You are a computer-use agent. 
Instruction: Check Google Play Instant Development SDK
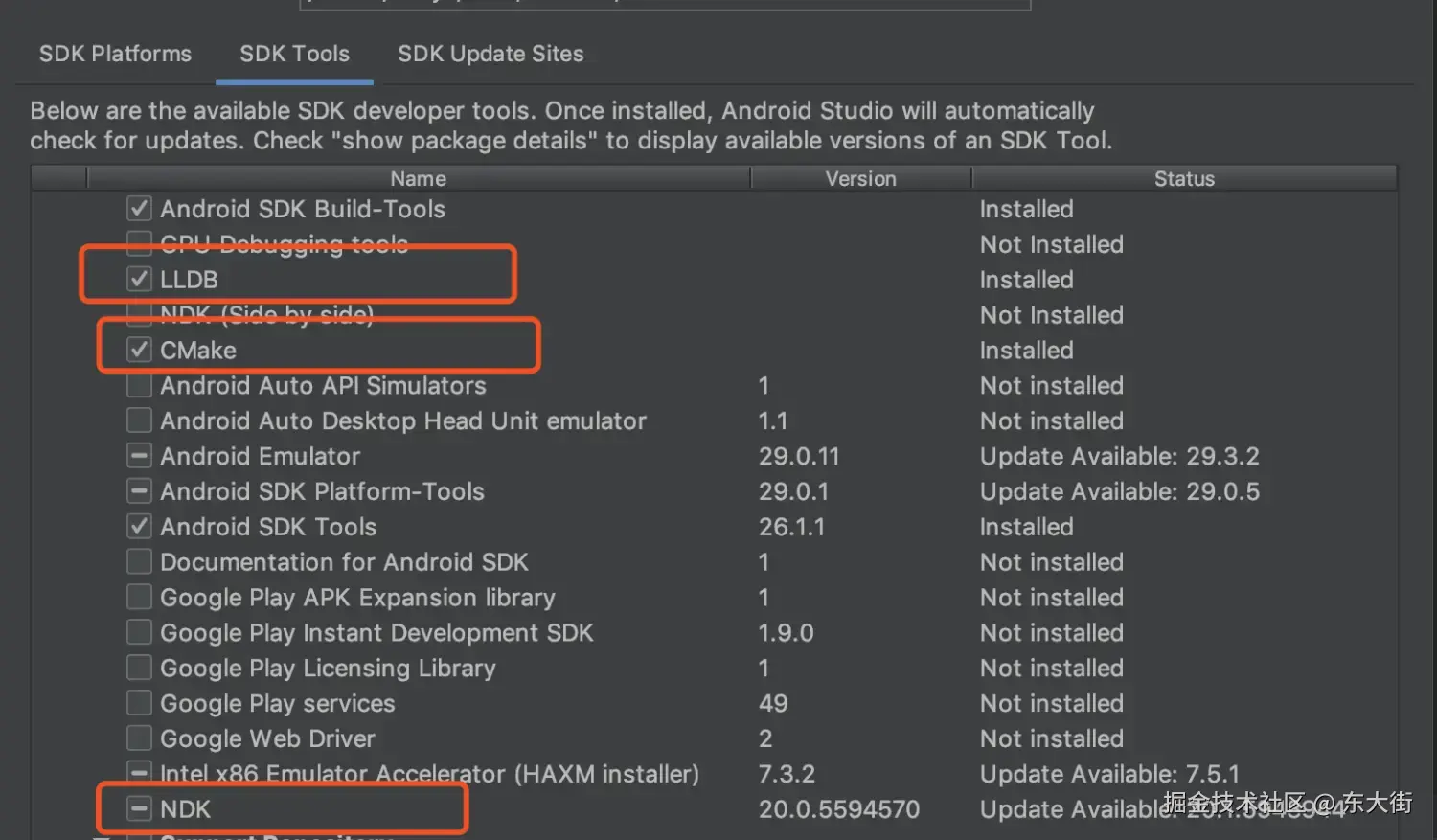click(140, 633)
